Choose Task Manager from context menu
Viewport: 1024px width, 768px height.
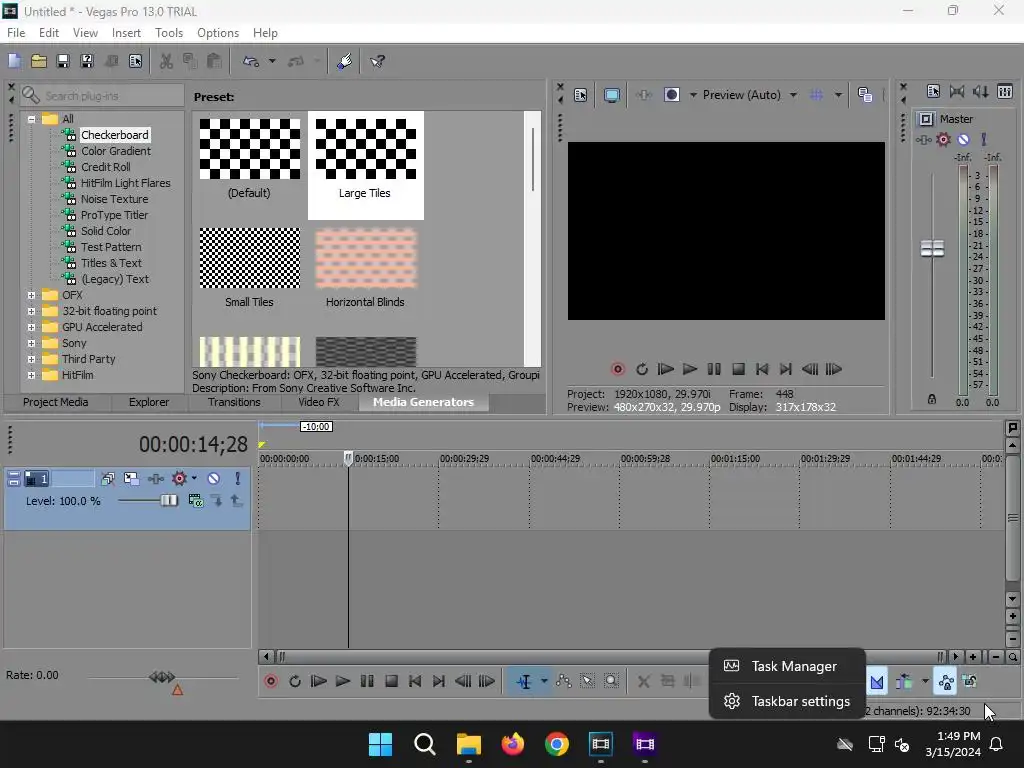point(787,666)
